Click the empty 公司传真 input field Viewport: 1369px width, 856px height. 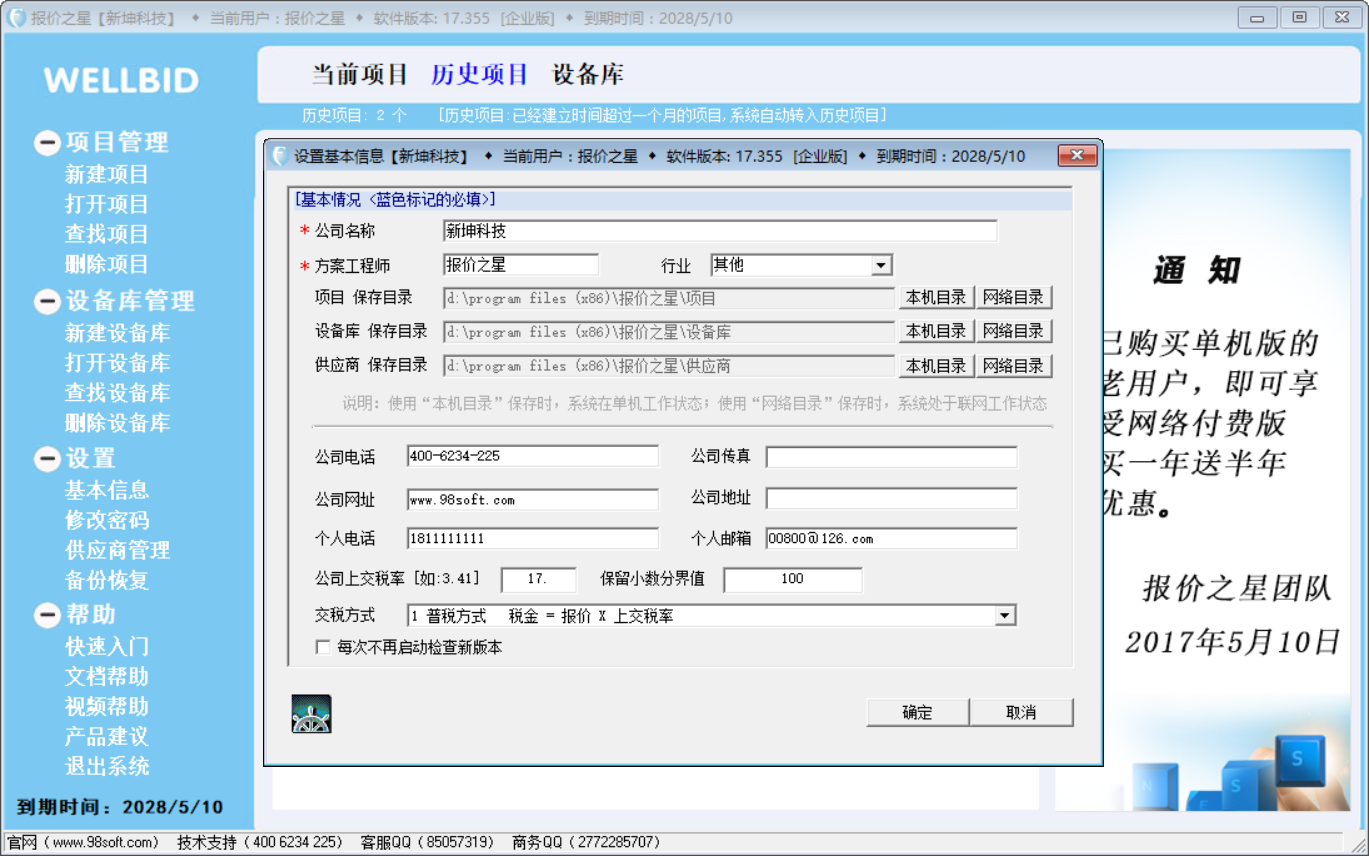[x=892, y=457]
